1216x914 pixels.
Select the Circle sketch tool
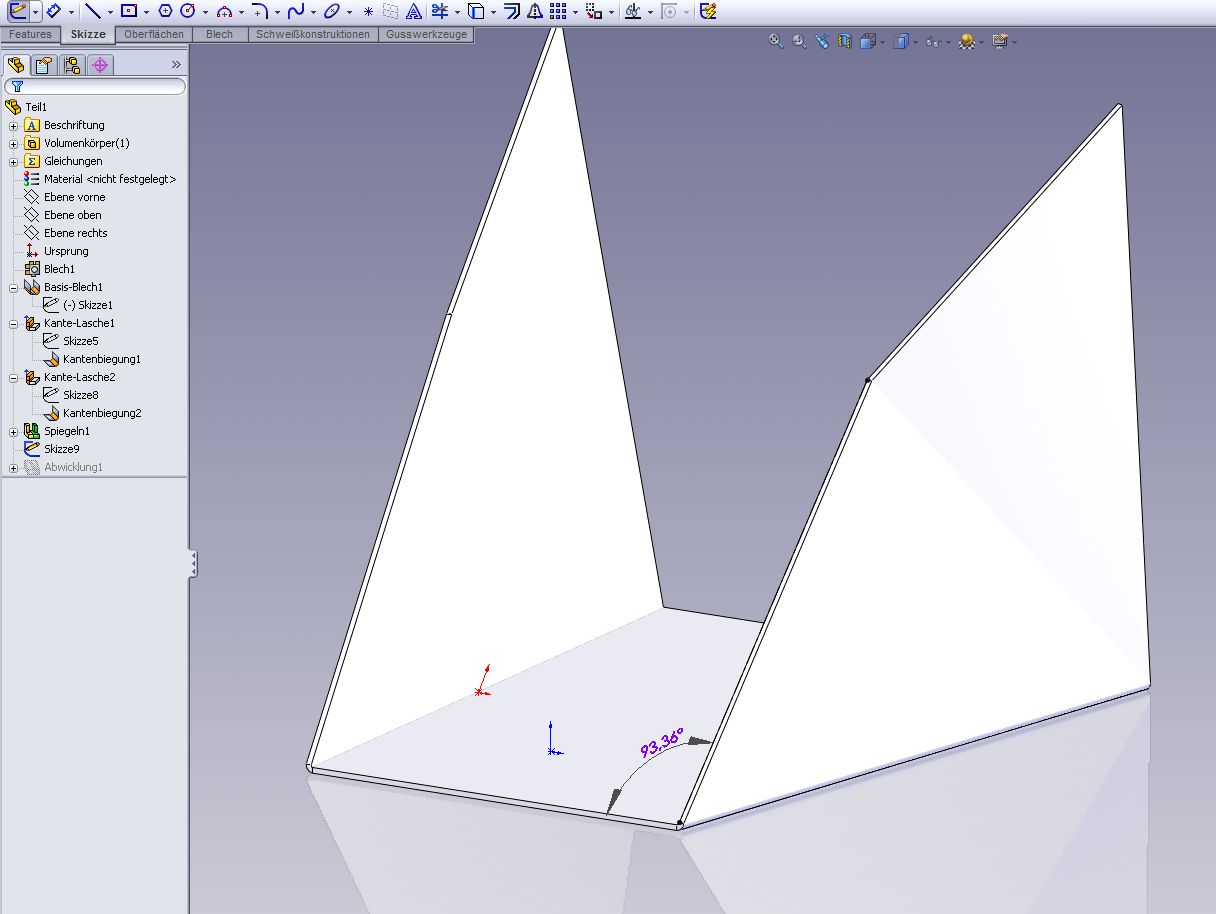(x=187, y=11)
